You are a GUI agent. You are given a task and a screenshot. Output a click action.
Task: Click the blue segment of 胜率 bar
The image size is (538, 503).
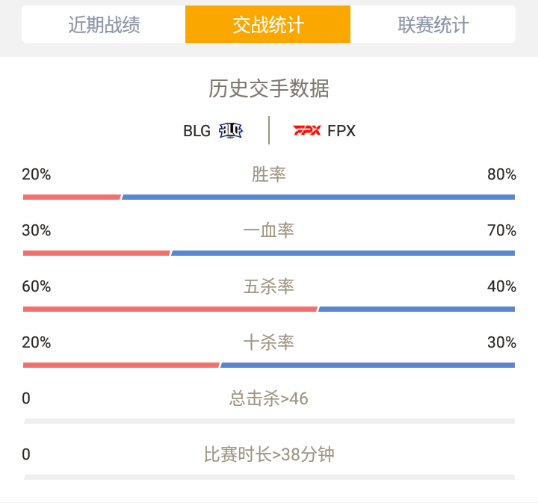click(x=318, y=197)
